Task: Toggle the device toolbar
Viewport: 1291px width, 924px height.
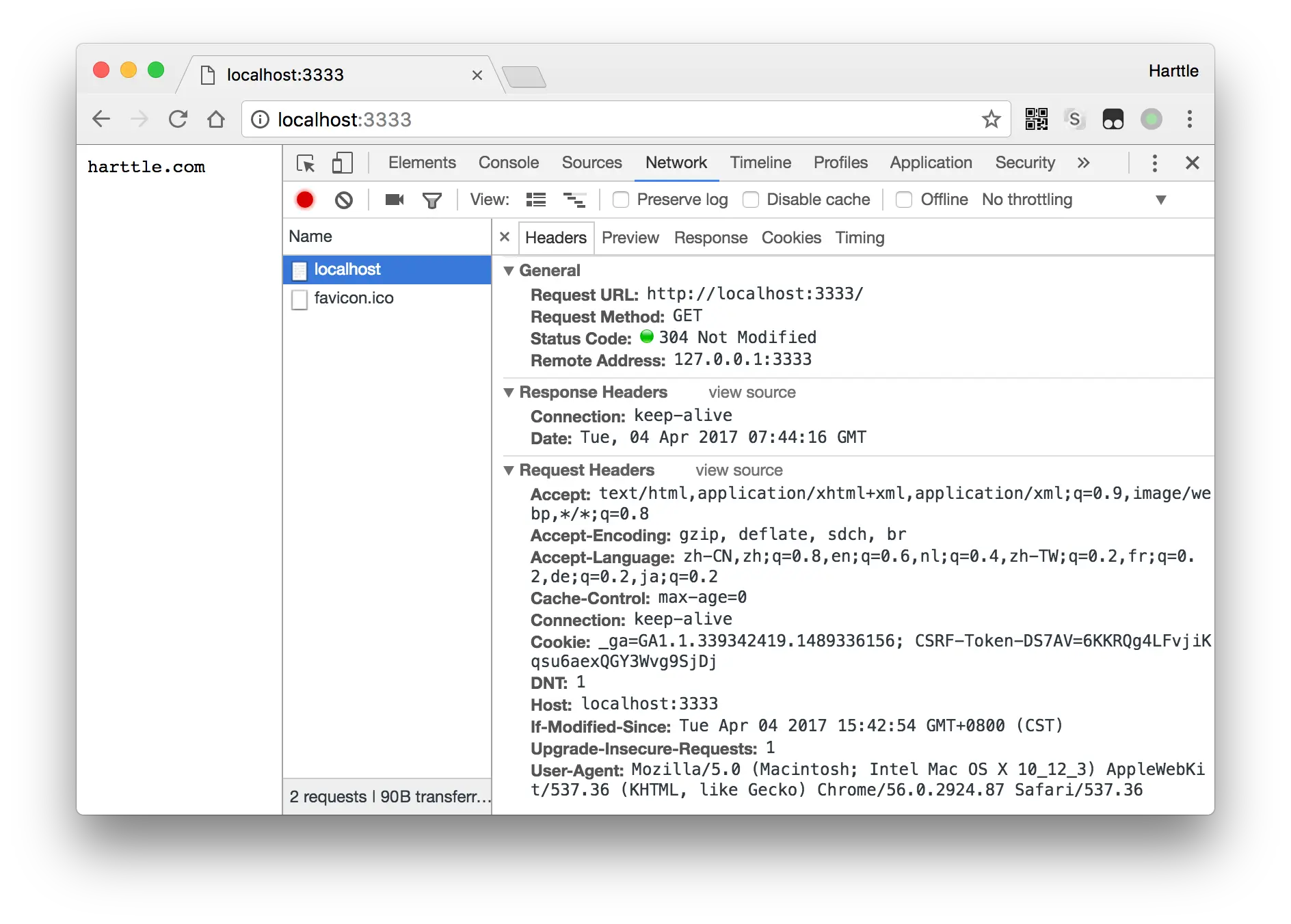Action: (x=342, y=163)
